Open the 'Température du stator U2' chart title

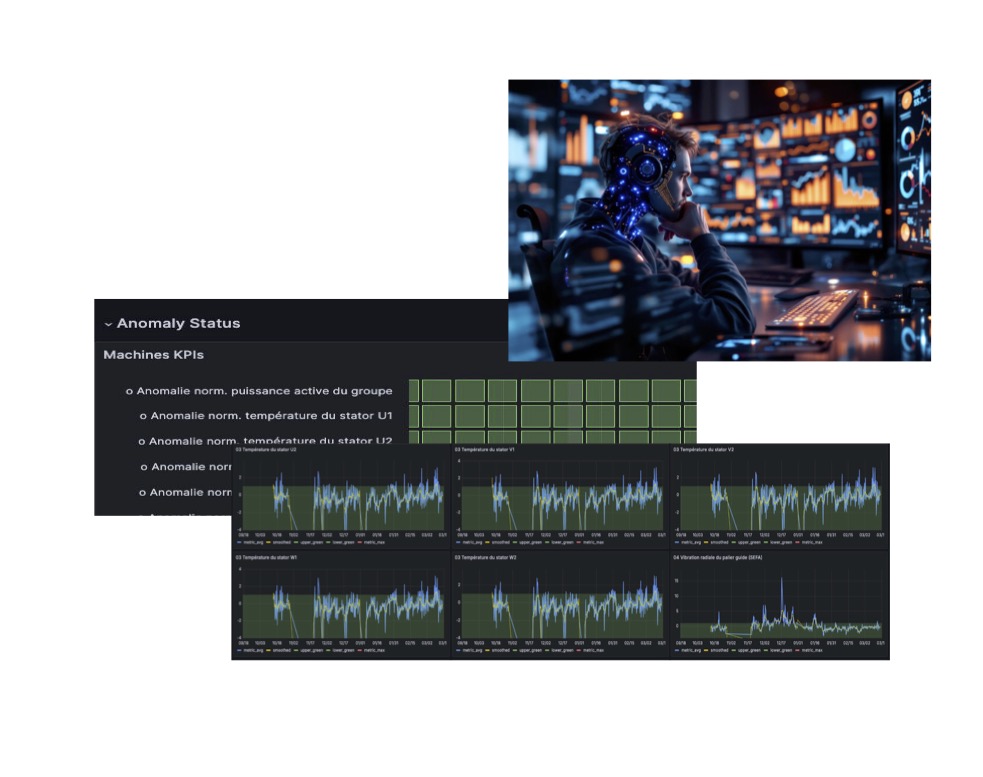tap(266, 450)
